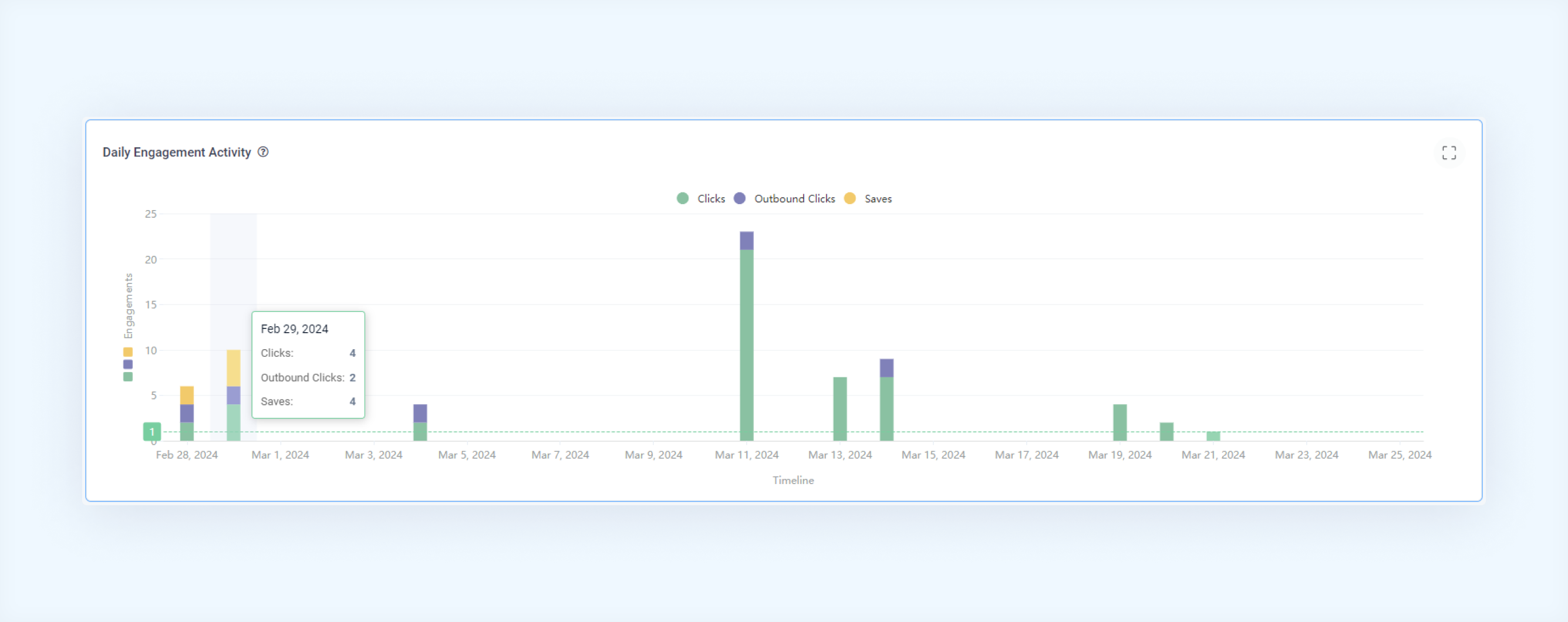The width and height of the screenshot is (1568, 622).
Task: Toggle the Clicks series in the legend
Action: pos(700,199)
